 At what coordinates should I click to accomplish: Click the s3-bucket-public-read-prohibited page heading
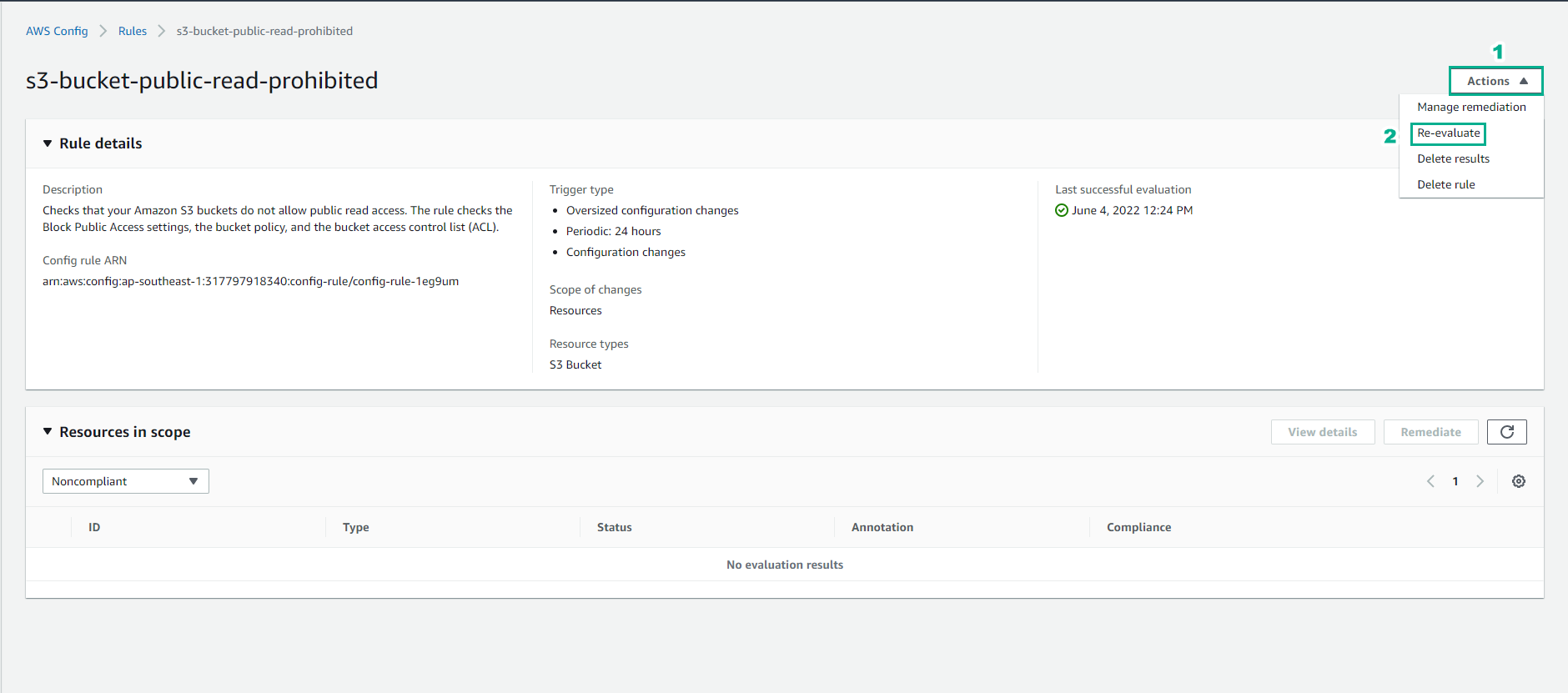pos(202,80)
